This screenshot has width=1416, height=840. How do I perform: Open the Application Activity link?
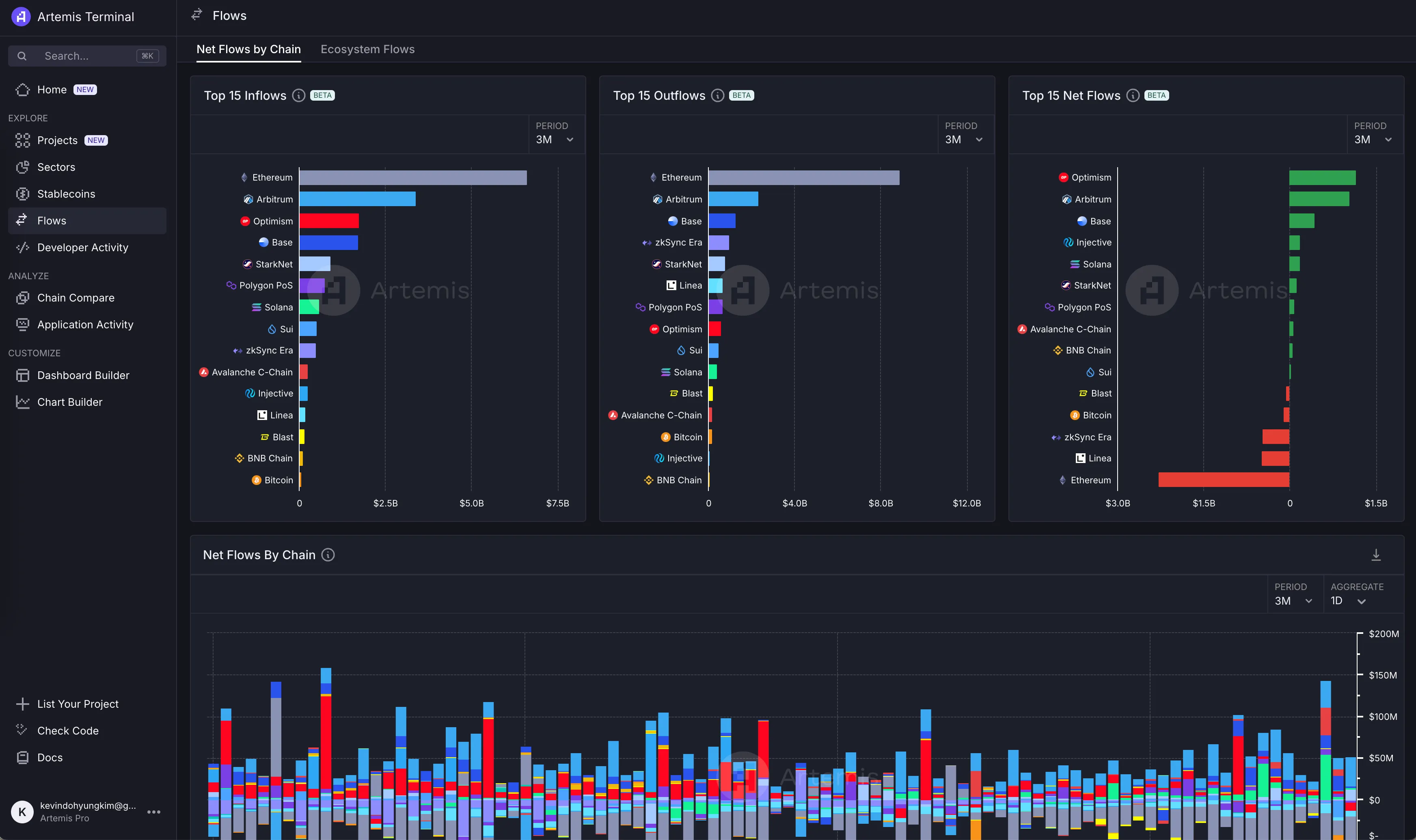pyautogui.click(x=87, y=324)
